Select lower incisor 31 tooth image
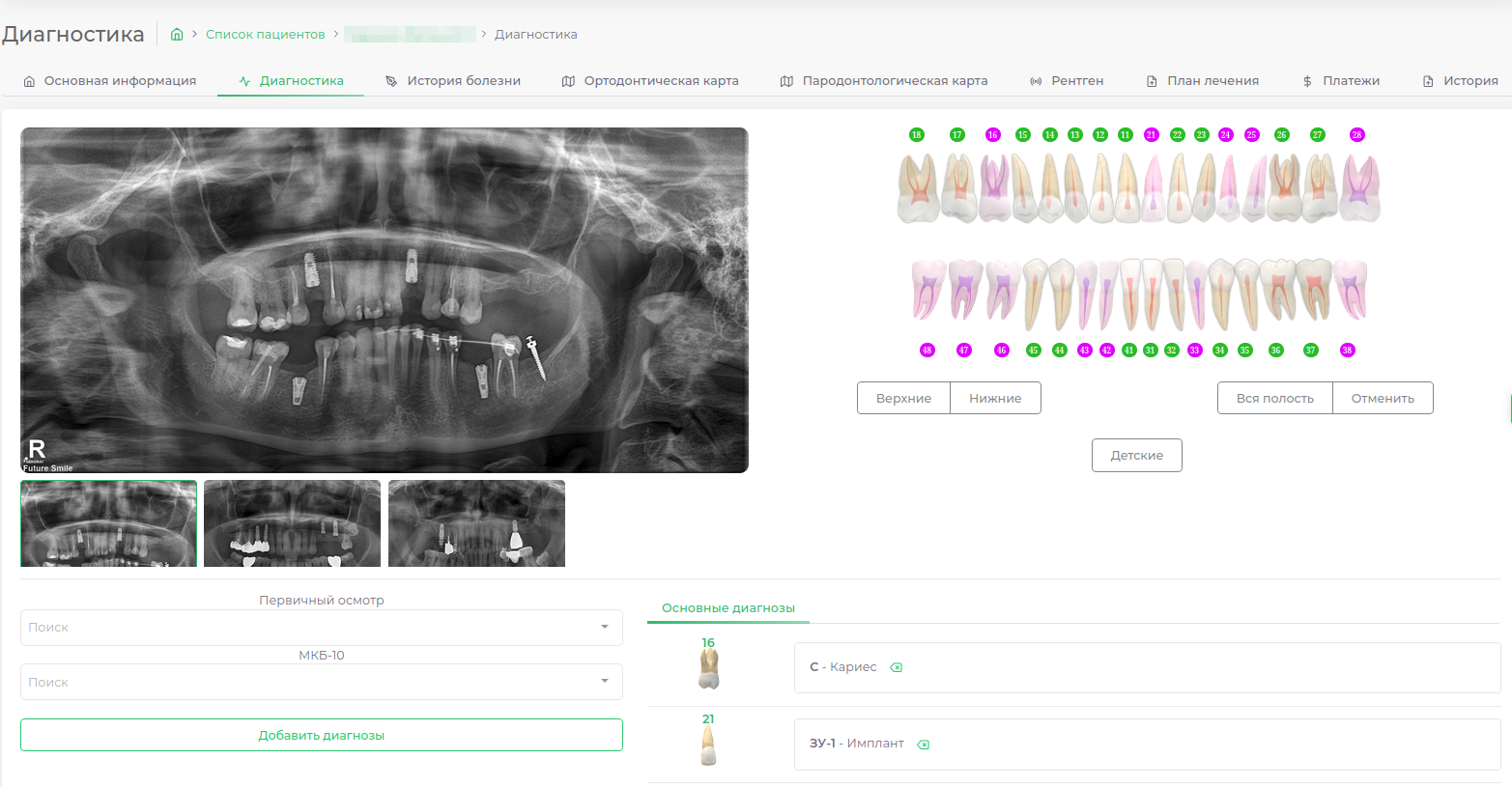 [1153, 295]
